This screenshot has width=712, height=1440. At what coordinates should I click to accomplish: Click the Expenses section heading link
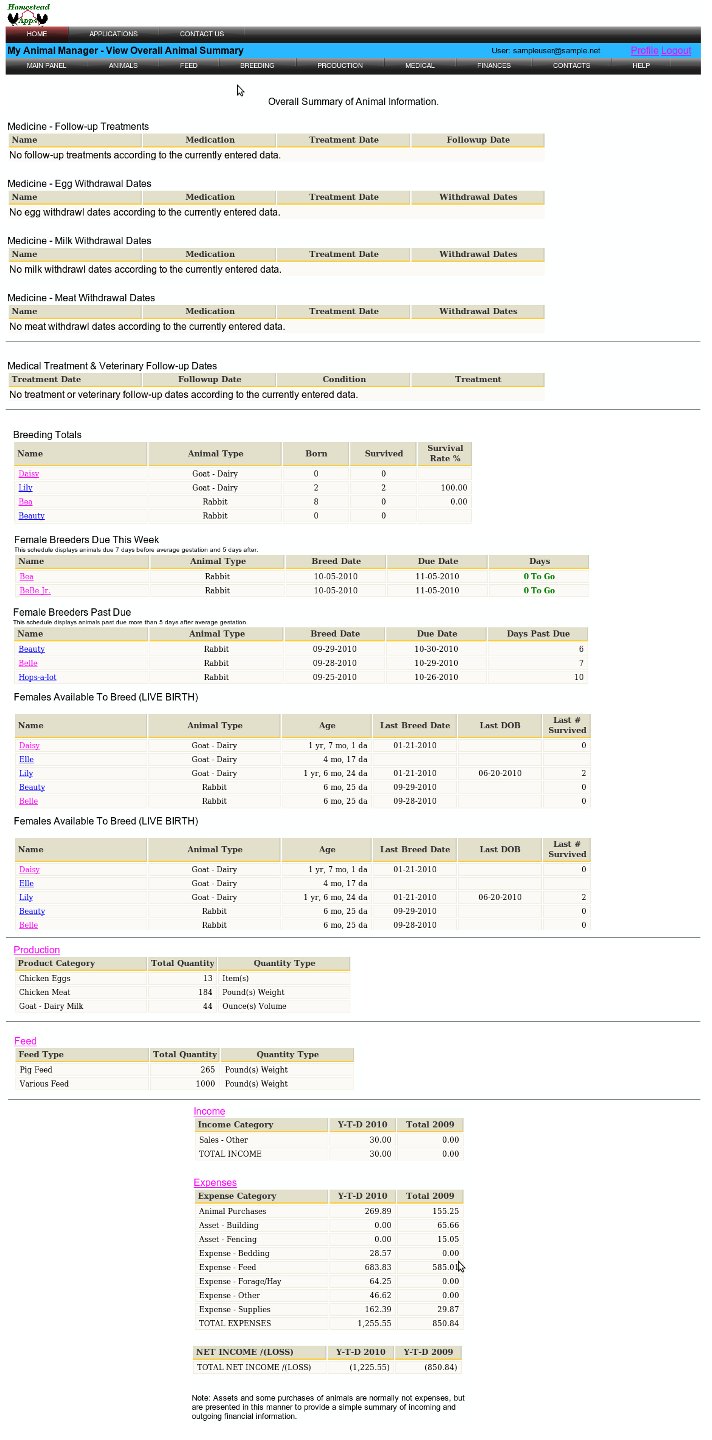tap(215, 1183)
